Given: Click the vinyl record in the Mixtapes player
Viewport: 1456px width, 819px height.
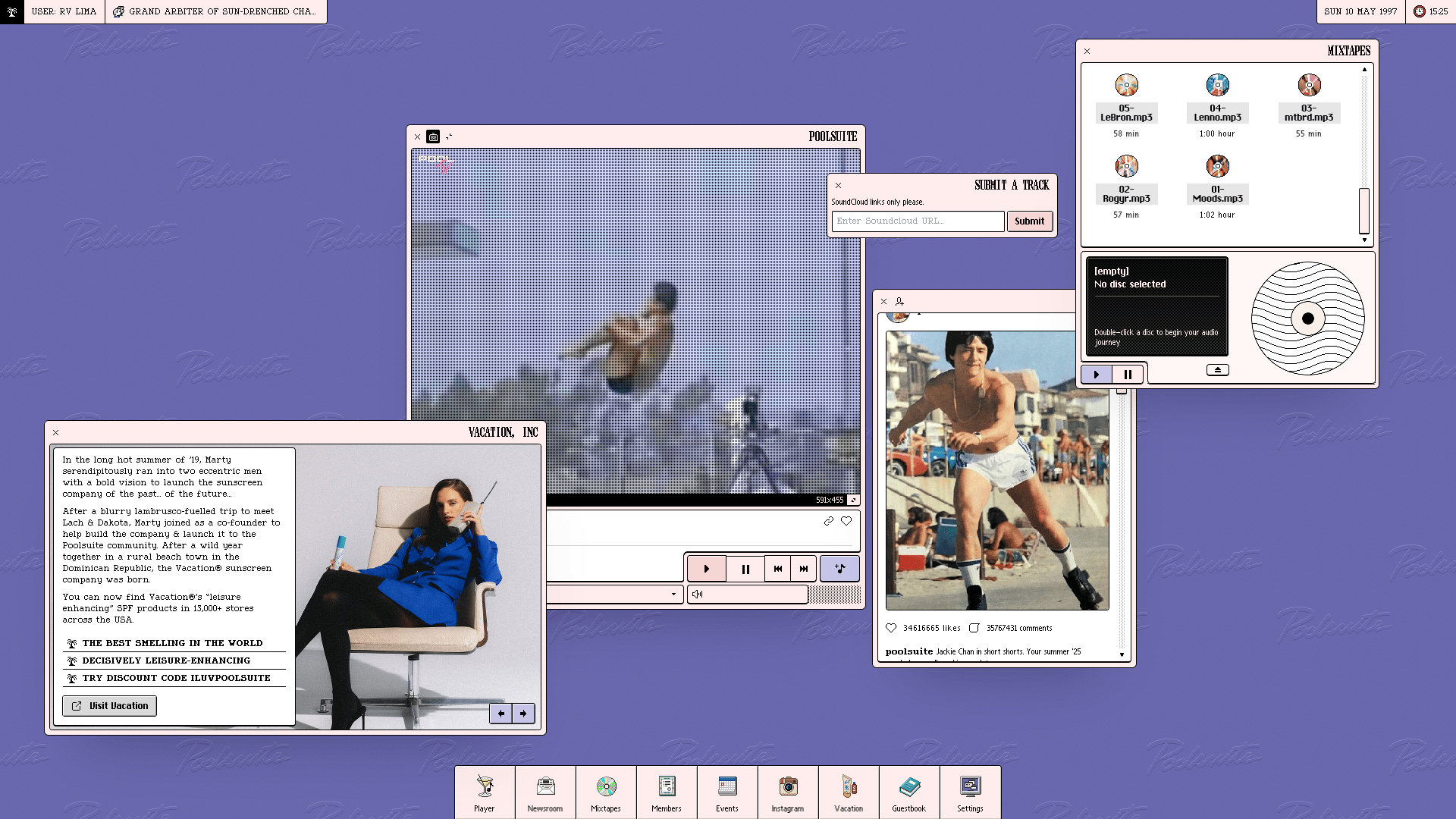Looking at the screenshot, I should click(1308, 318).
